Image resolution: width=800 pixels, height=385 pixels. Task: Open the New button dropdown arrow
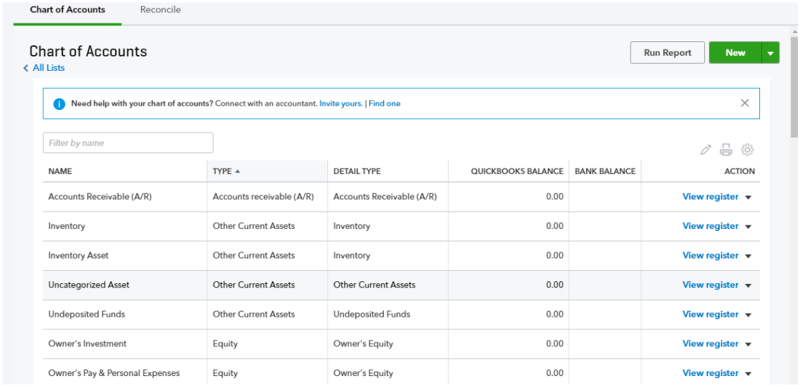pyautogui.click(x=770, y=53)
